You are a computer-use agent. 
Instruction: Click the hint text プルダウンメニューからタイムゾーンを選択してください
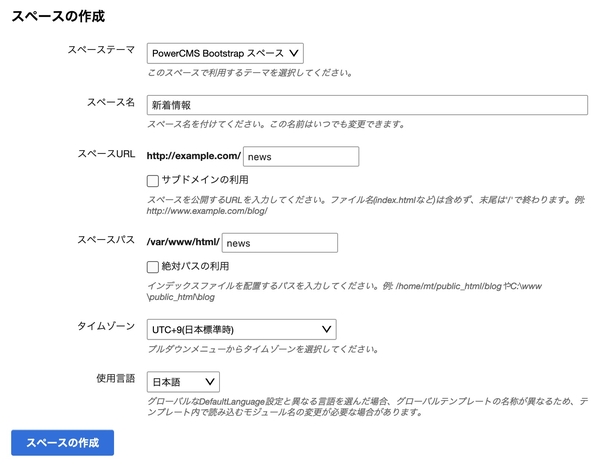coord(263,349)
